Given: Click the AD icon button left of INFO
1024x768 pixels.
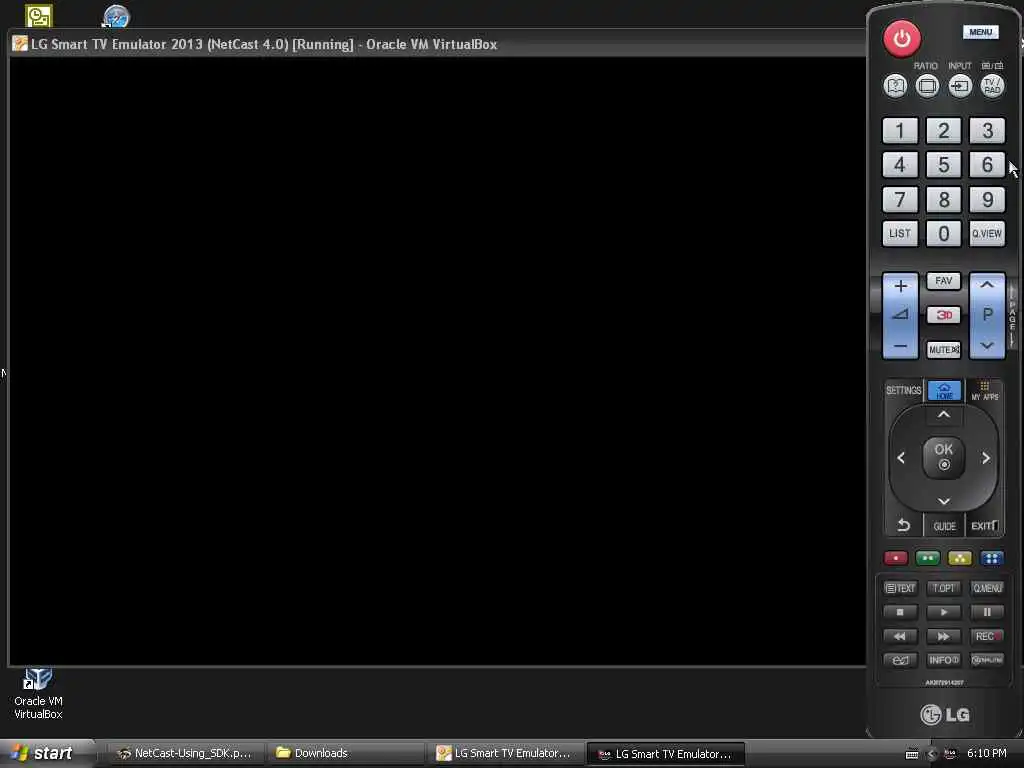Looking at the screenshot, I should pyautogui.click(x=900, y=660).
